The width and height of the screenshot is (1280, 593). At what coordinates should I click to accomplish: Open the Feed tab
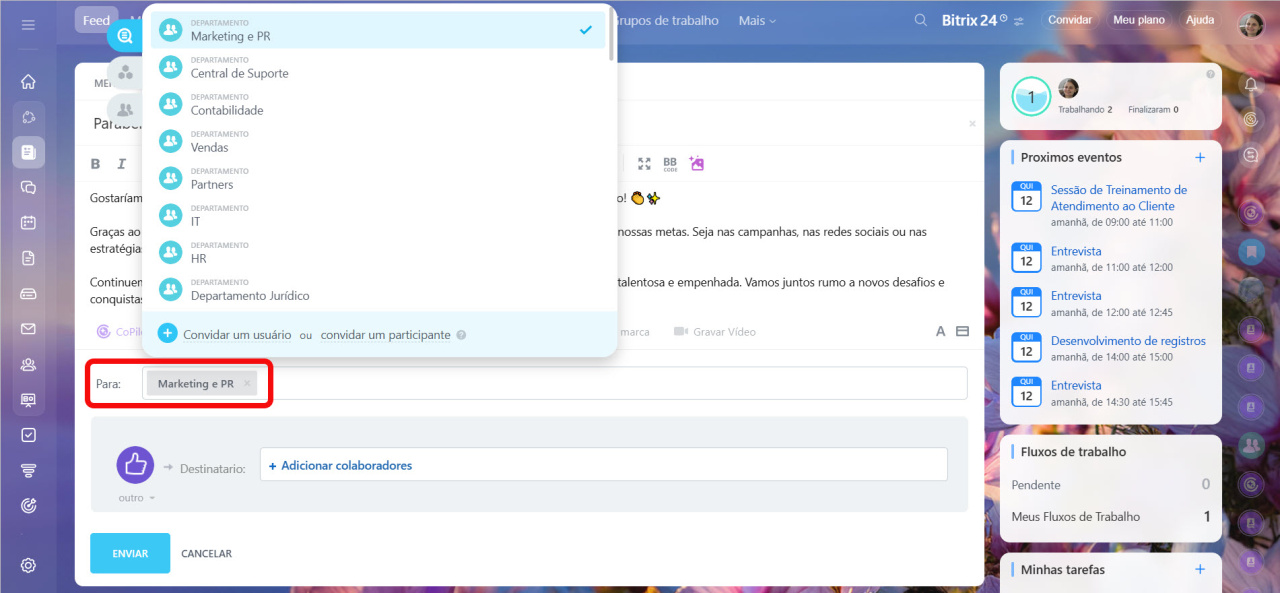(x=96, y=20)
